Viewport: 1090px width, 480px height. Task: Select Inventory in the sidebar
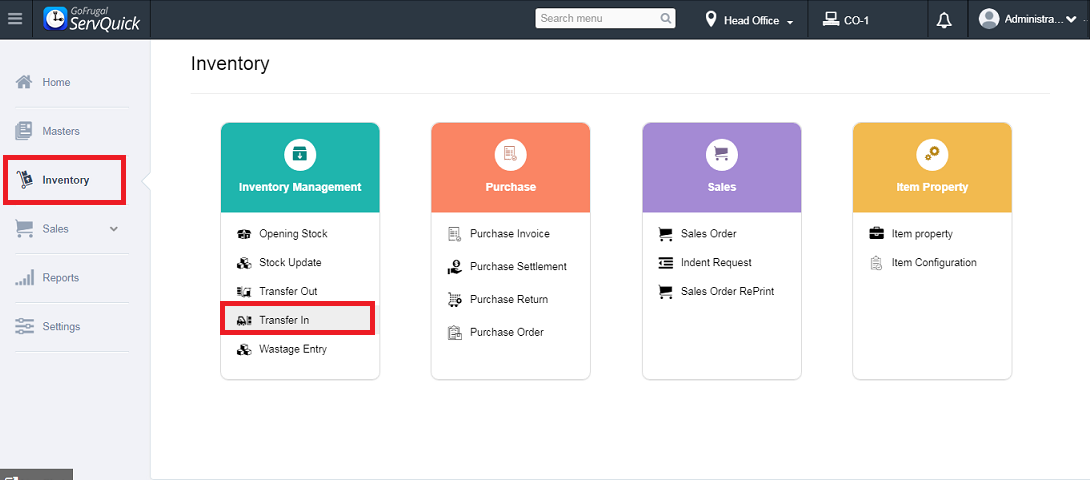tap(65, 180)
